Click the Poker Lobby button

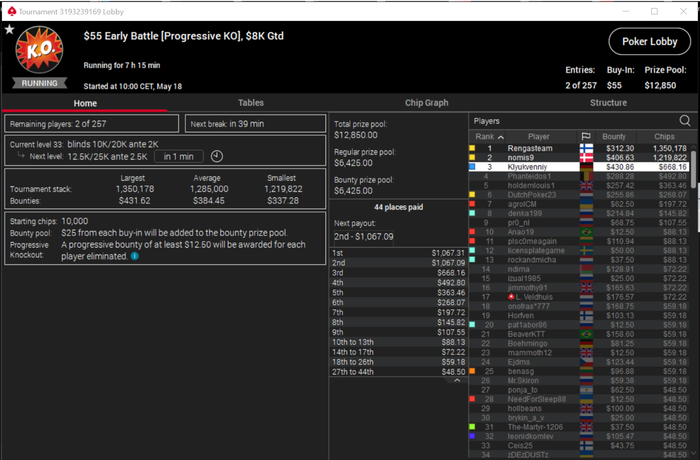coord(650,42)
